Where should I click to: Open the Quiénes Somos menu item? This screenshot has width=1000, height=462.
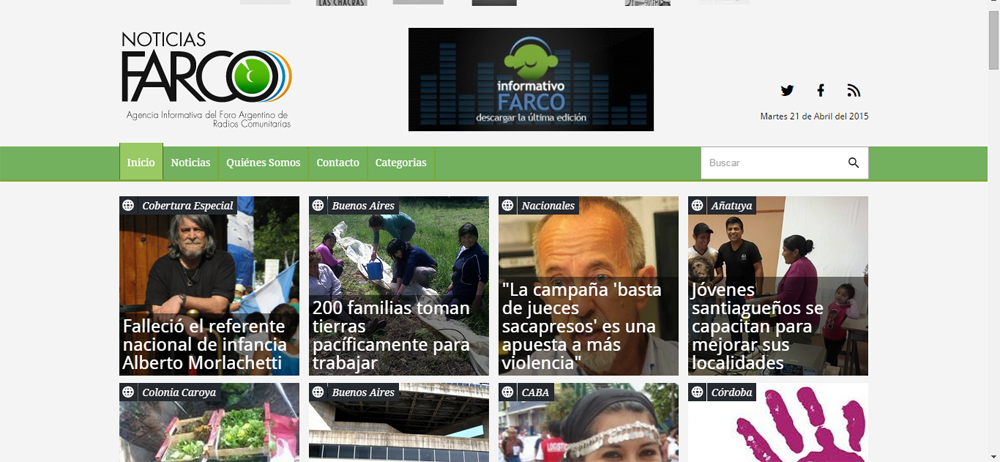pos(263,163)
